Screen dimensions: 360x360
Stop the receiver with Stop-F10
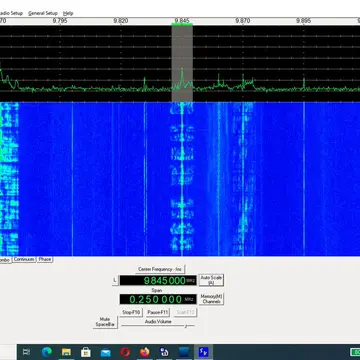click(x=131, y=312)
